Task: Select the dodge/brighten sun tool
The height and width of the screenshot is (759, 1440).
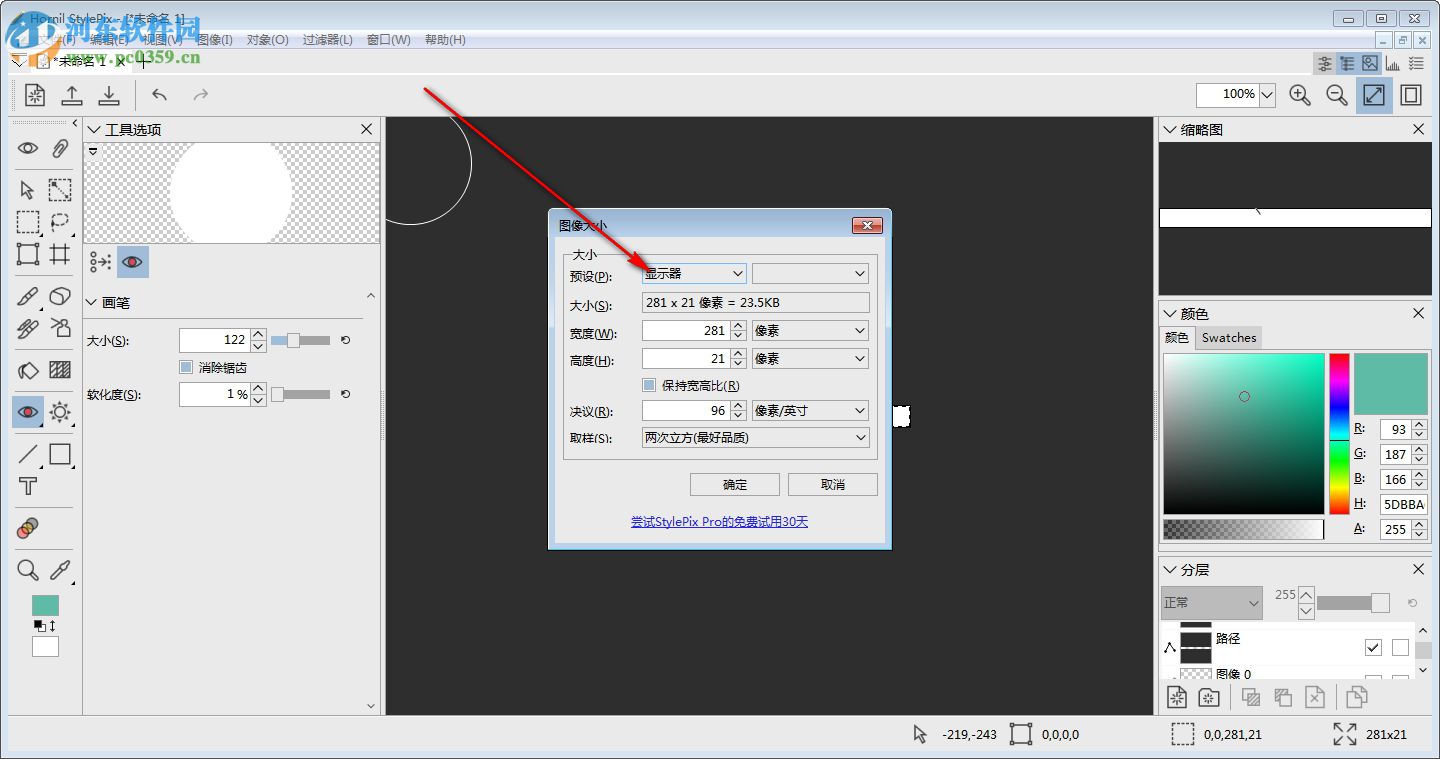Action: [60, 412]
